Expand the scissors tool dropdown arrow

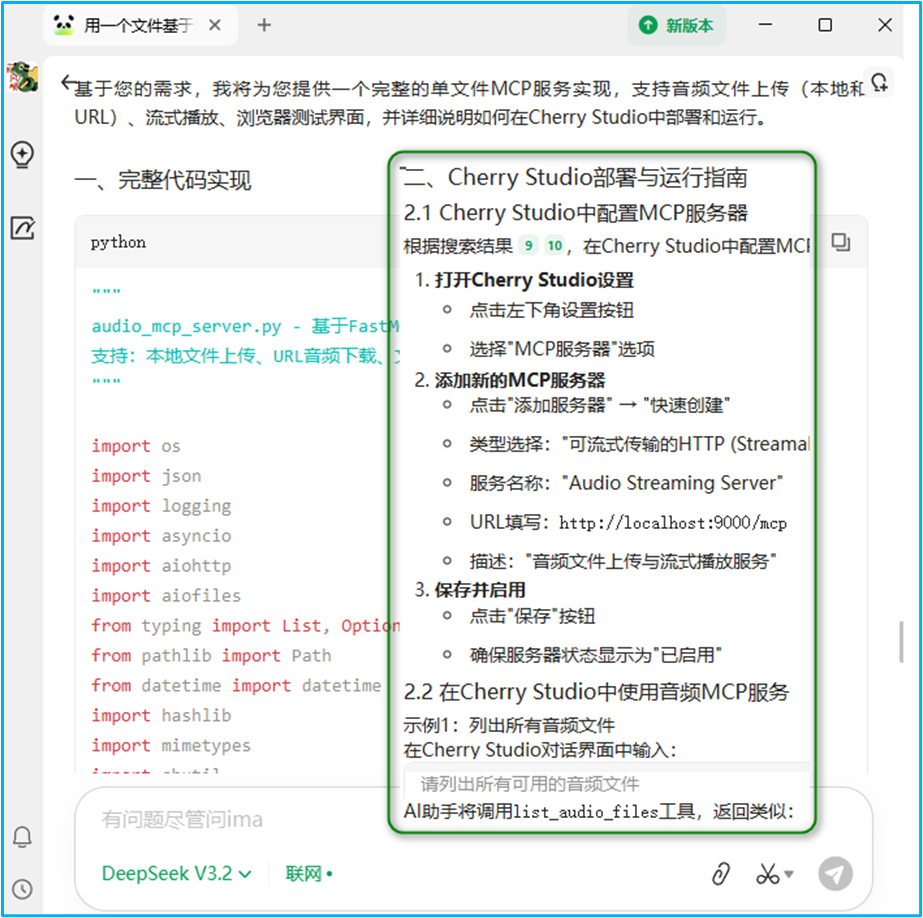(x=789, y=874)
